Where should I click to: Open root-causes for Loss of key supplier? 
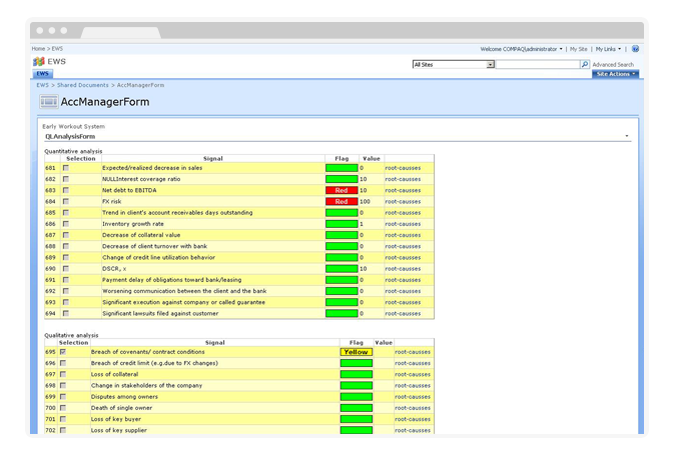(x=413, y=430)
